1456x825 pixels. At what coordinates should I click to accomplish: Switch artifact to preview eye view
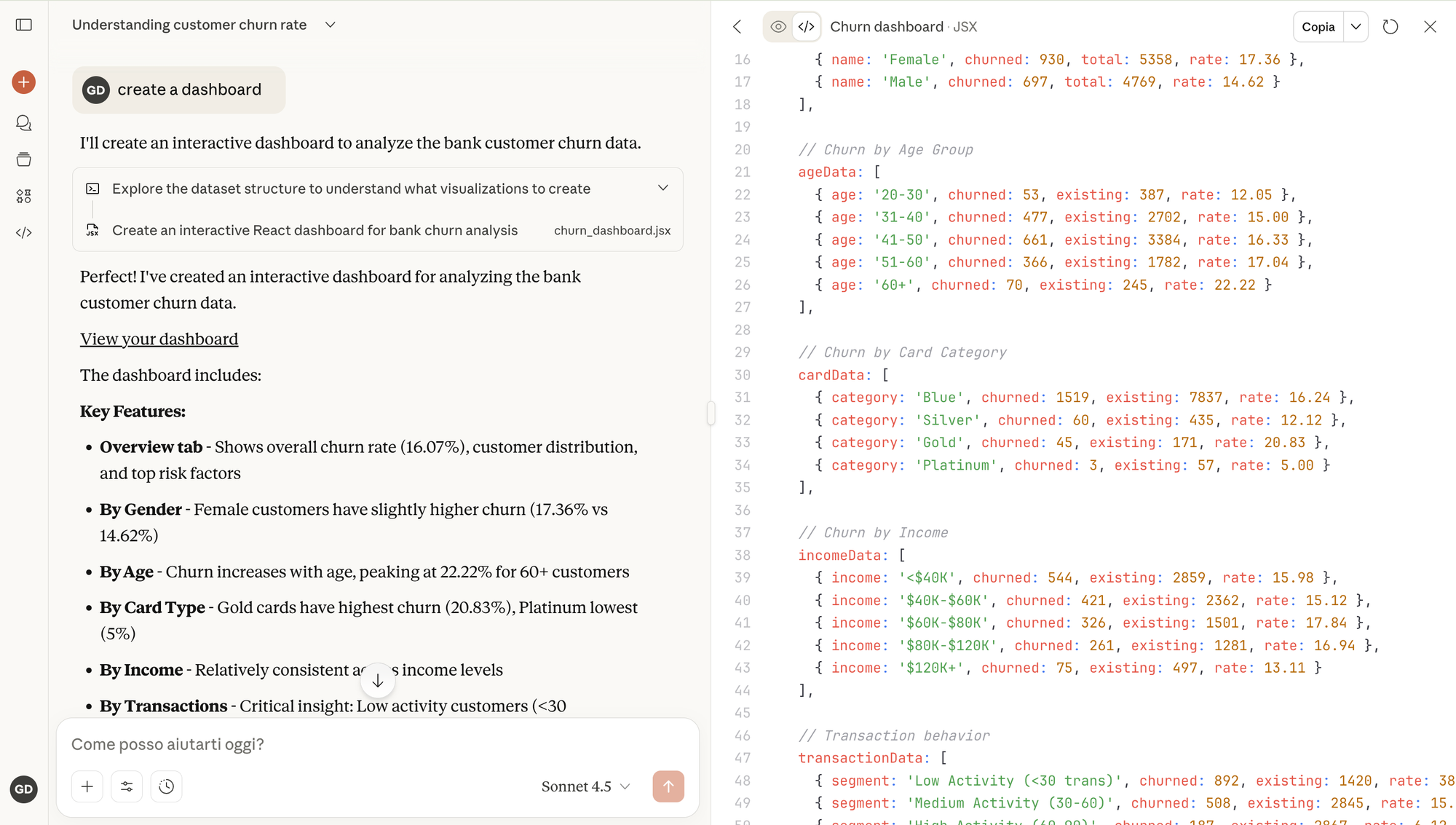coord(778,27)
